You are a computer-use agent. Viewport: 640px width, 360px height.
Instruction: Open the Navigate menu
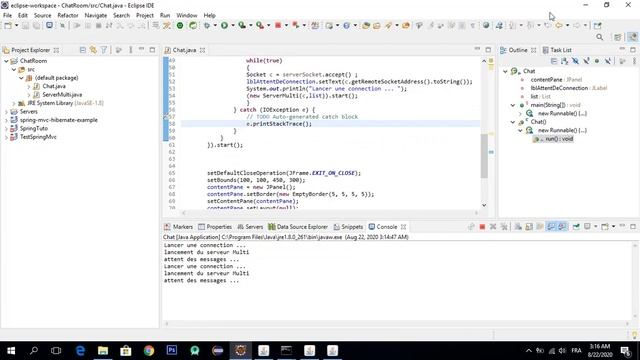[96, 16]
